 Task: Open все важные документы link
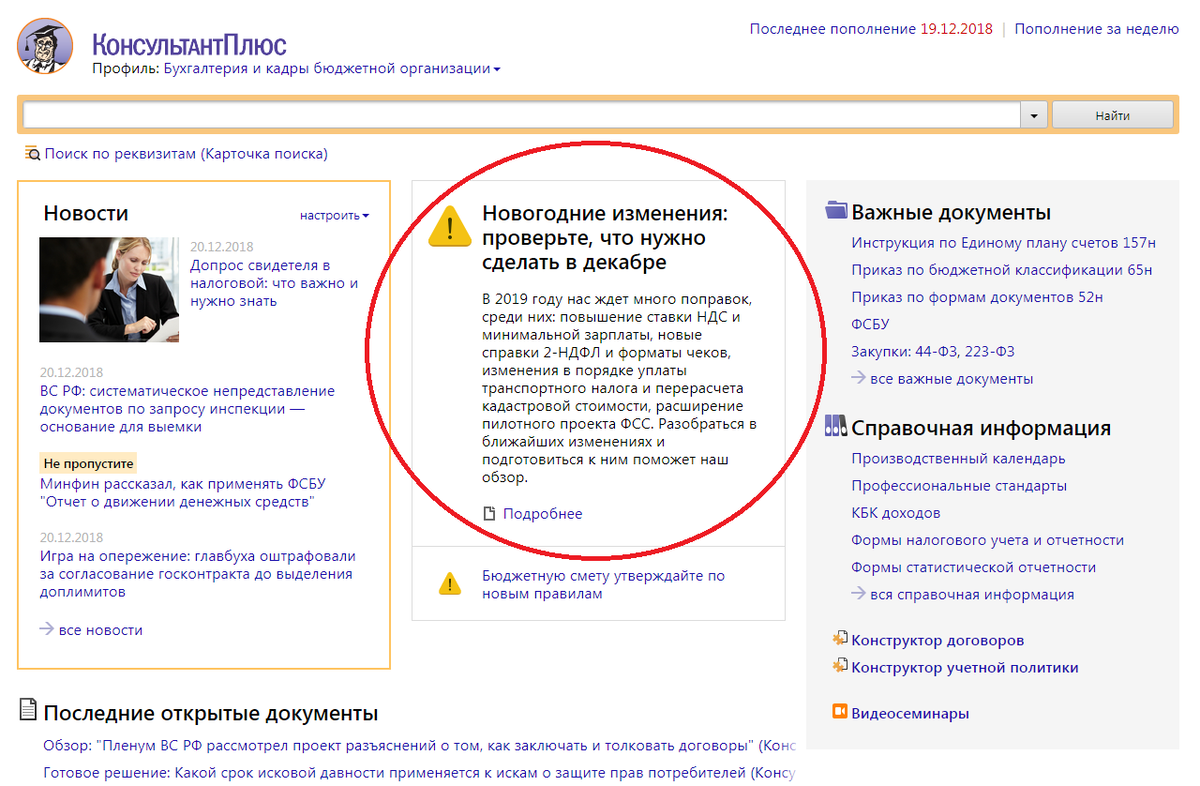[x=952, y=378]
